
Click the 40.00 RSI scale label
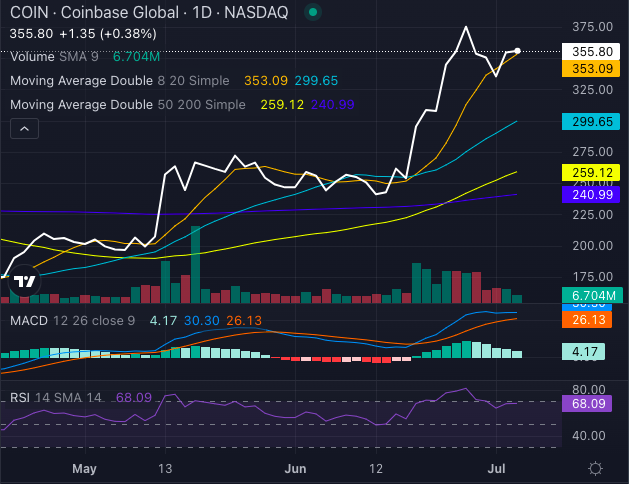click(589, 435)
